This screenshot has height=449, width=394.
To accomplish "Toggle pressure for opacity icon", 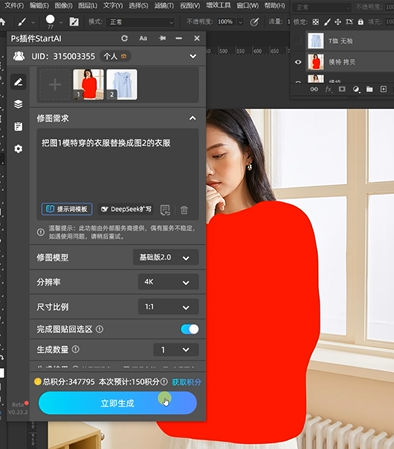I will (x=254, y=22).
